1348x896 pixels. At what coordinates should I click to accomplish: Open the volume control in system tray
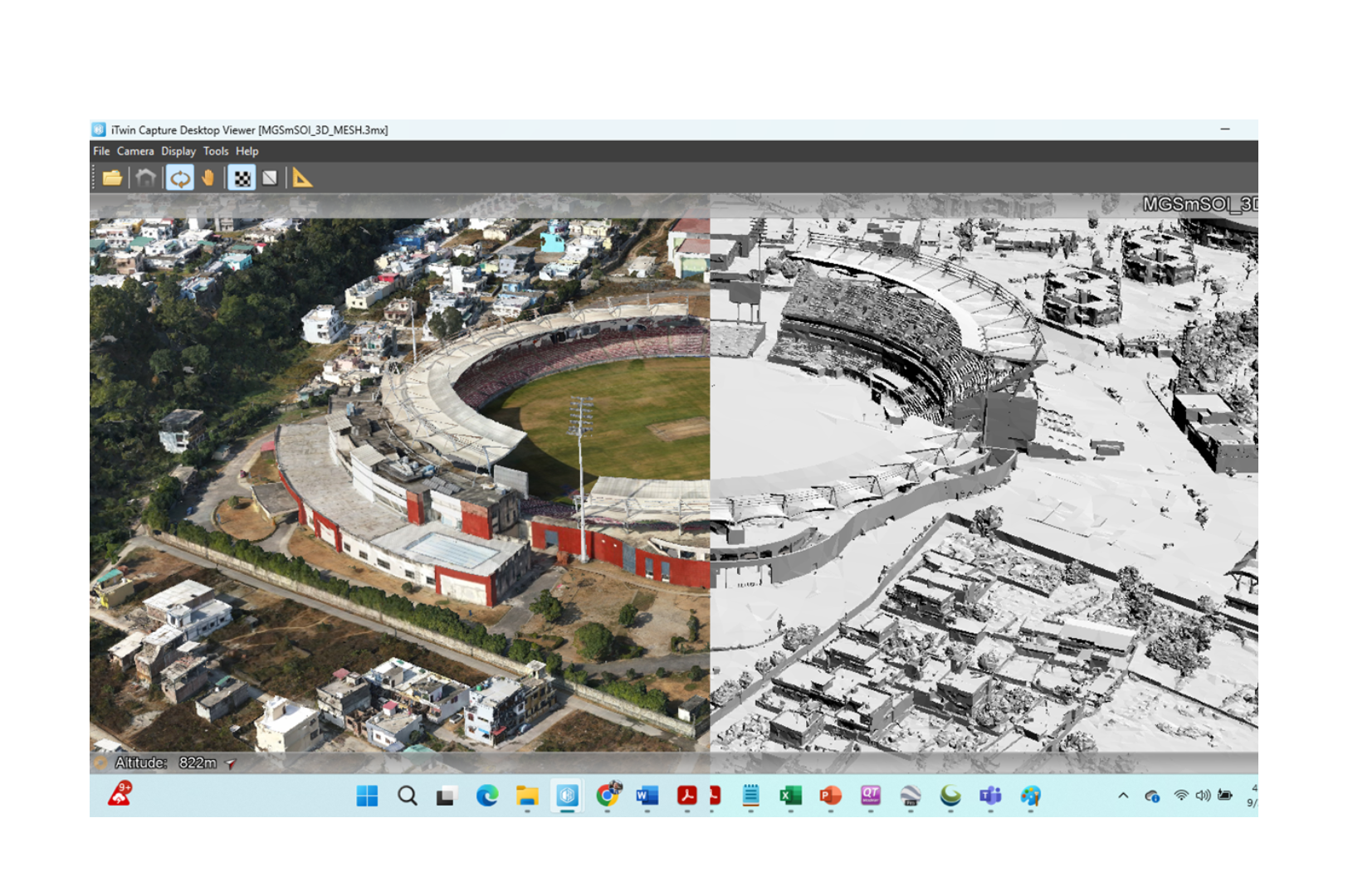click(x=1203, y=796)
